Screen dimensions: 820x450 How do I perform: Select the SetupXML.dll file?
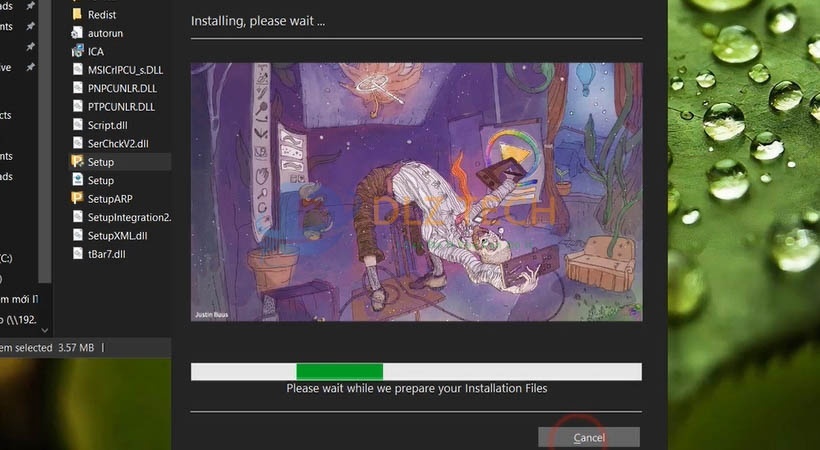pyautogui.click(x=117, y=235)
